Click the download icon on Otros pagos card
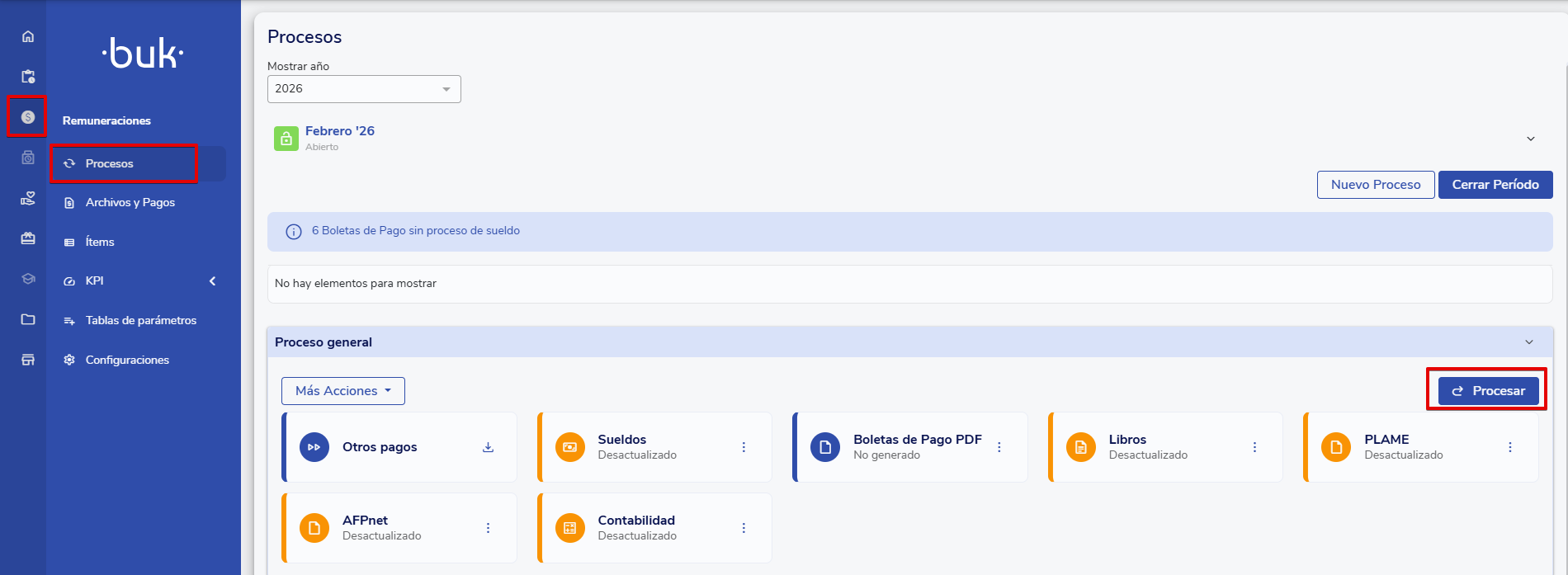 (x=488, y=447)
